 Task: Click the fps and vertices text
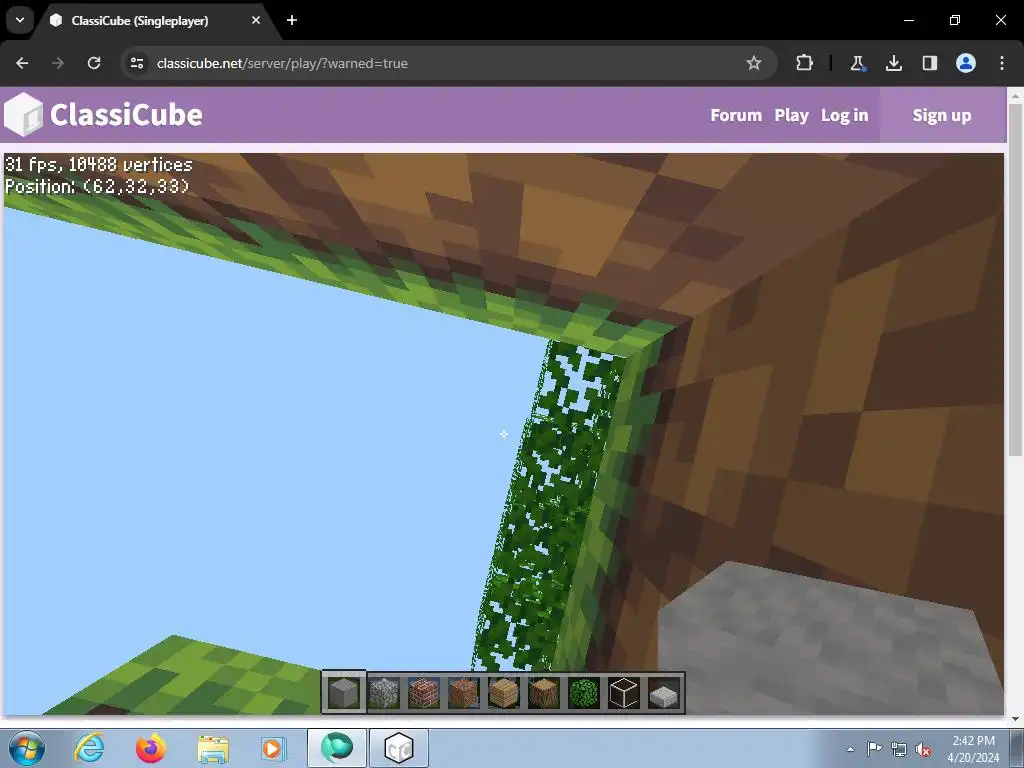click(99, 165)
